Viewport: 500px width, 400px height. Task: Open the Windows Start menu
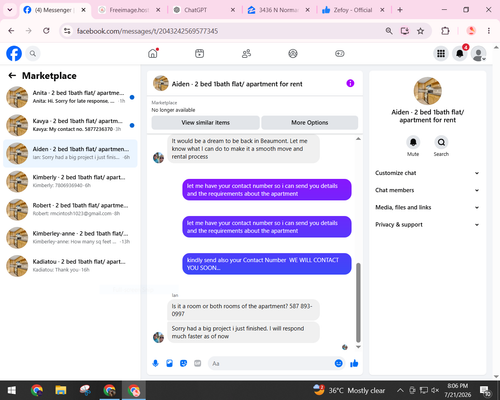point(12,390)
